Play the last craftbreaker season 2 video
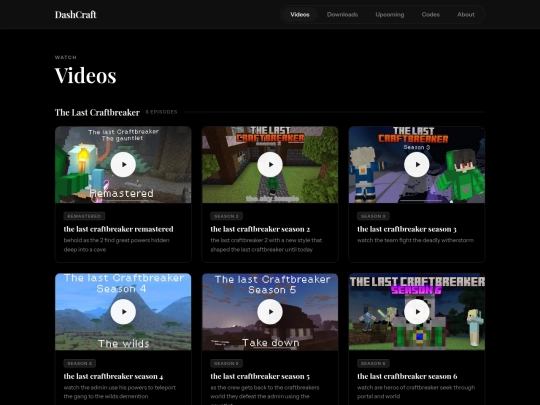Image resolution: width=540 pixels, height=405 pixels. 270,165
